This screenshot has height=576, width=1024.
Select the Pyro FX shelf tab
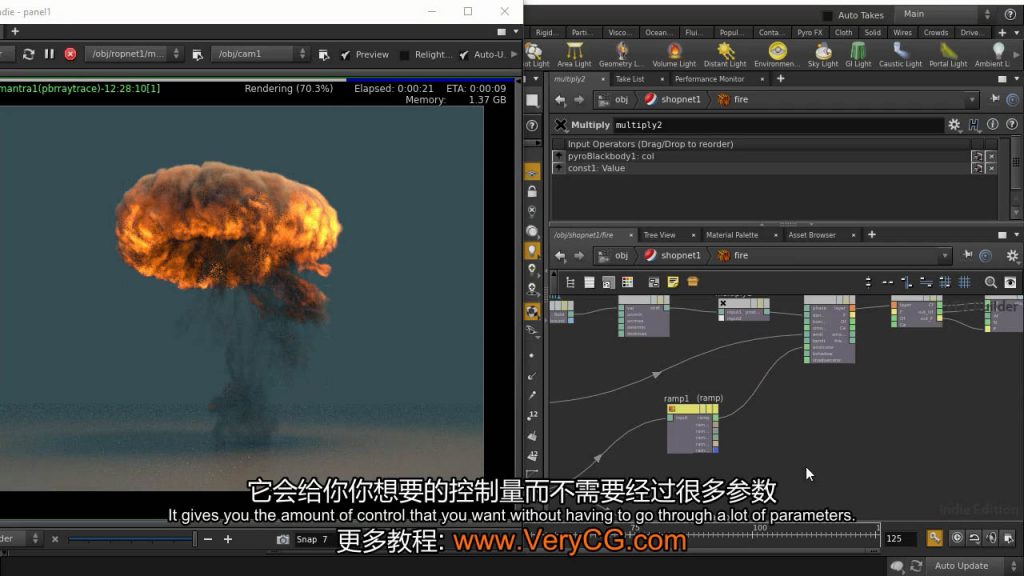tap(810, 33)
